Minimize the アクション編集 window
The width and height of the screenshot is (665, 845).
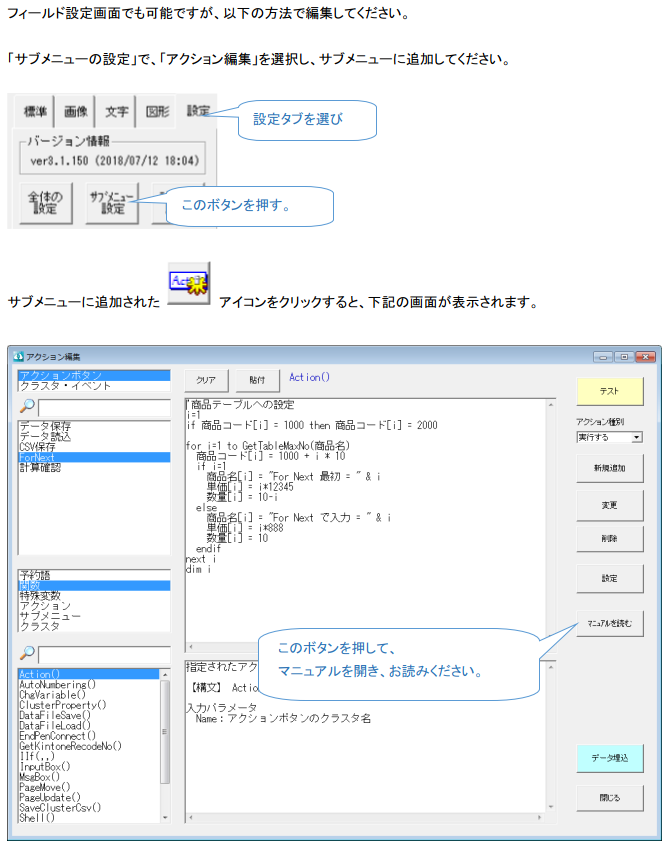point(603,357)
